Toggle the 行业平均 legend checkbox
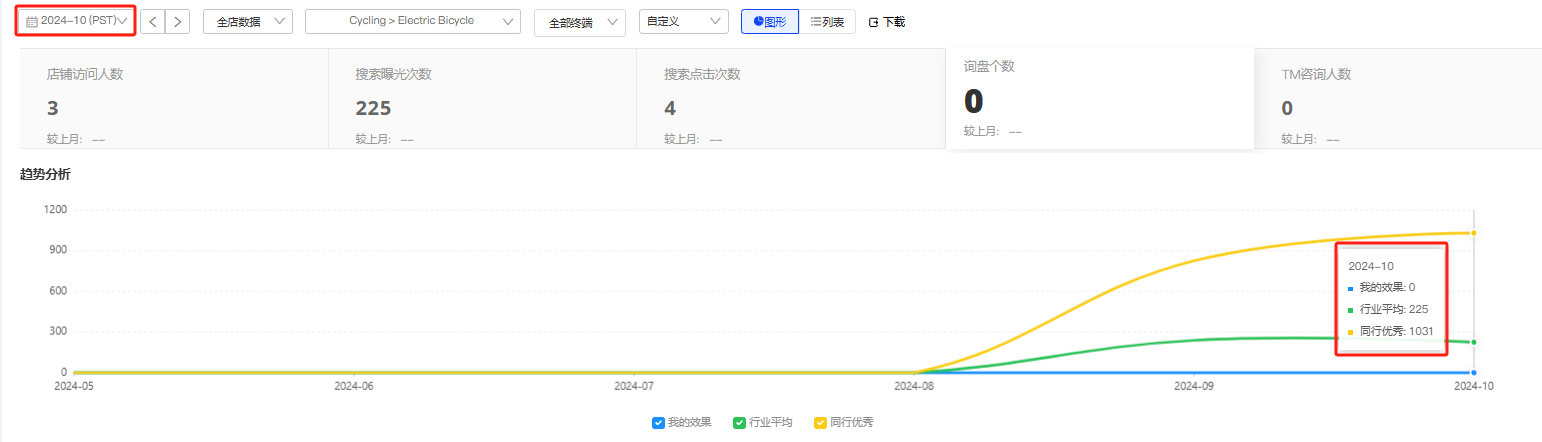Image resolution: width=1542 pixels, height=442 pixels. [x=739, y=423]
